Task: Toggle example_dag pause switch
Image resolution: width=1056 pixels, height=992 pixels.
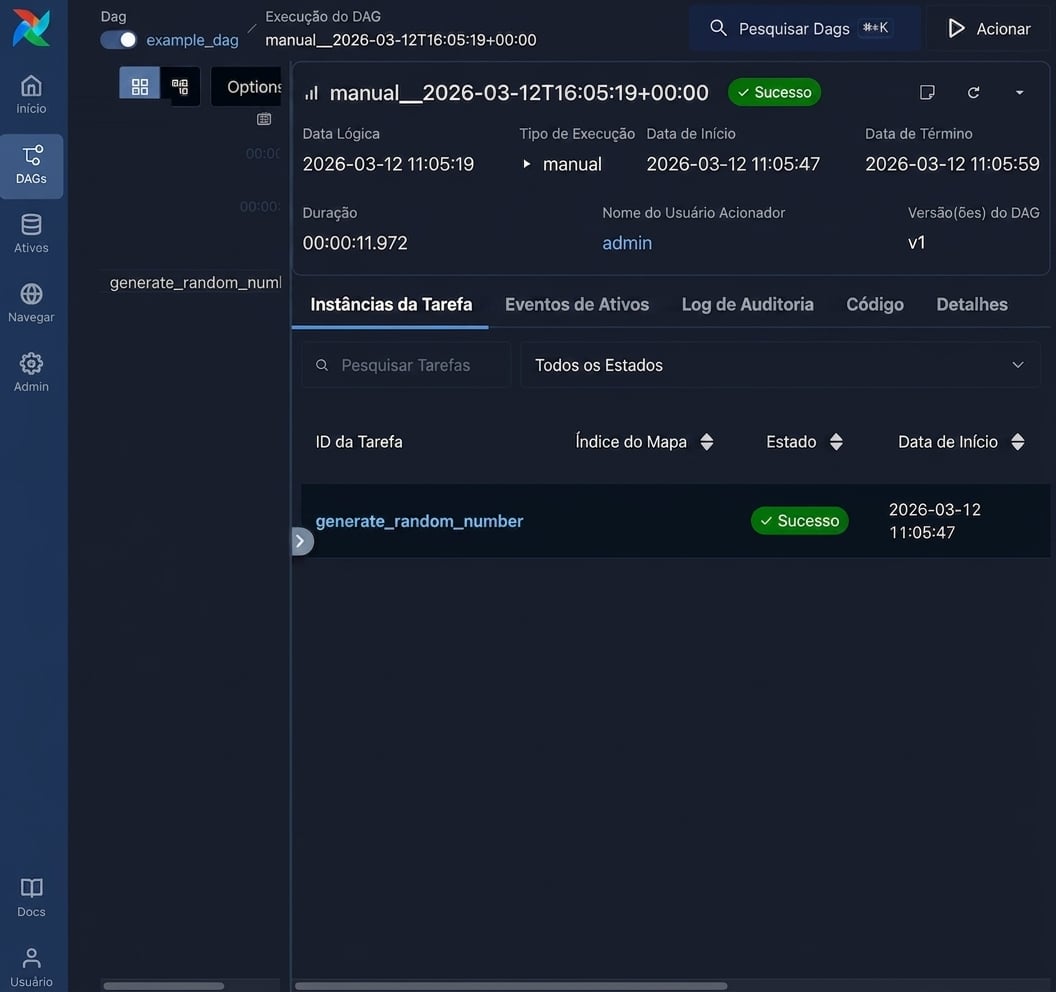Action: [119, 40]
